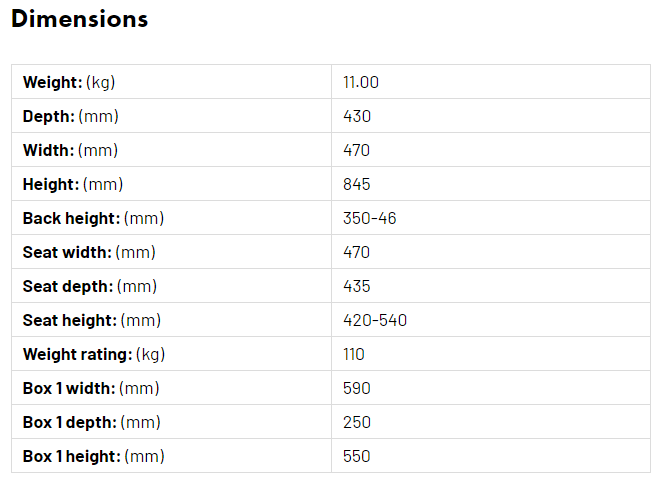The height and width of the screenshot is (484, 662).
Task: Select the Width (mm) label
Action: pos(70,150)
